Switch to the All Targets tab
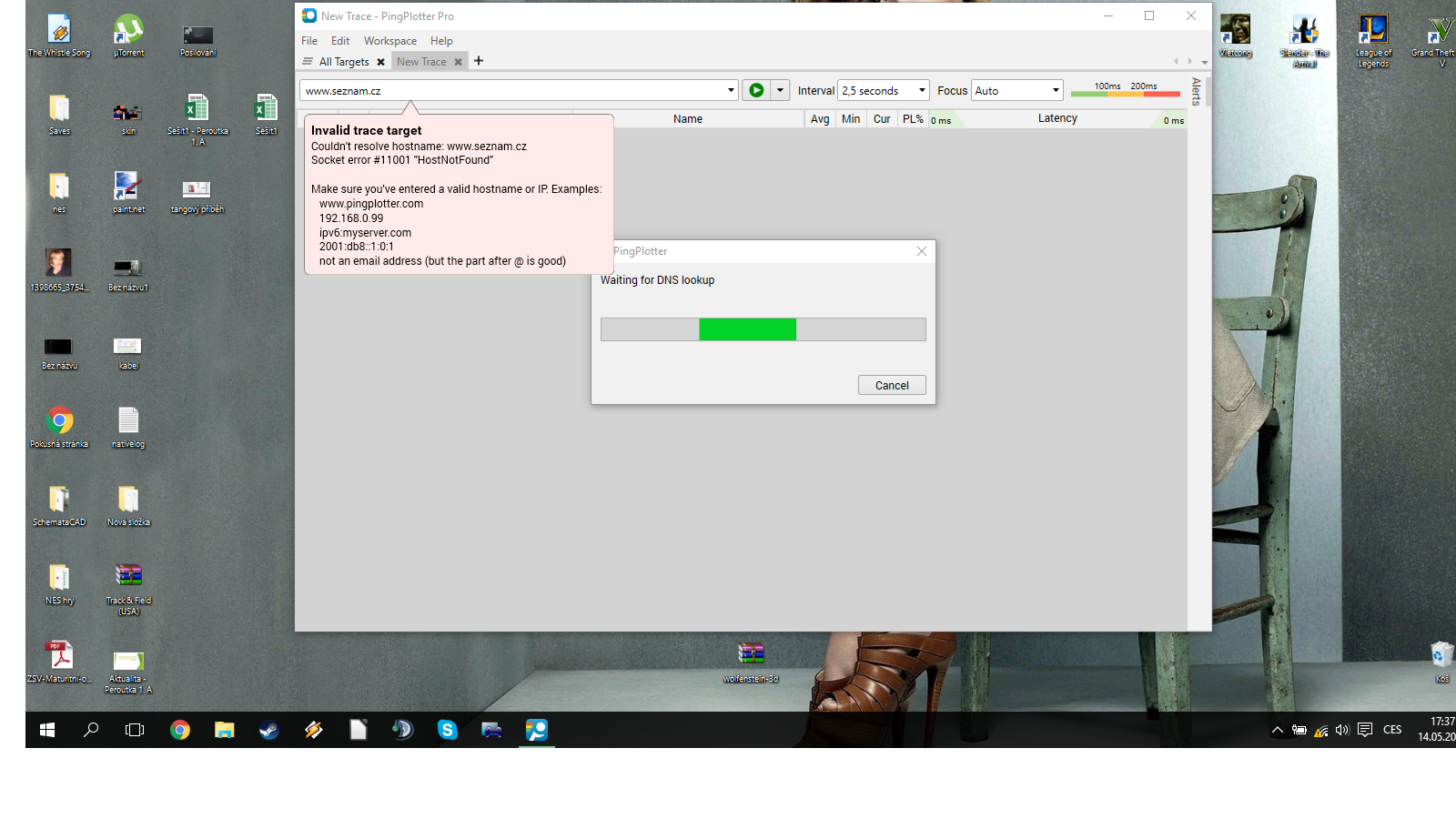The height and width of the screenshot is (819, 1456). click(344, 62)
